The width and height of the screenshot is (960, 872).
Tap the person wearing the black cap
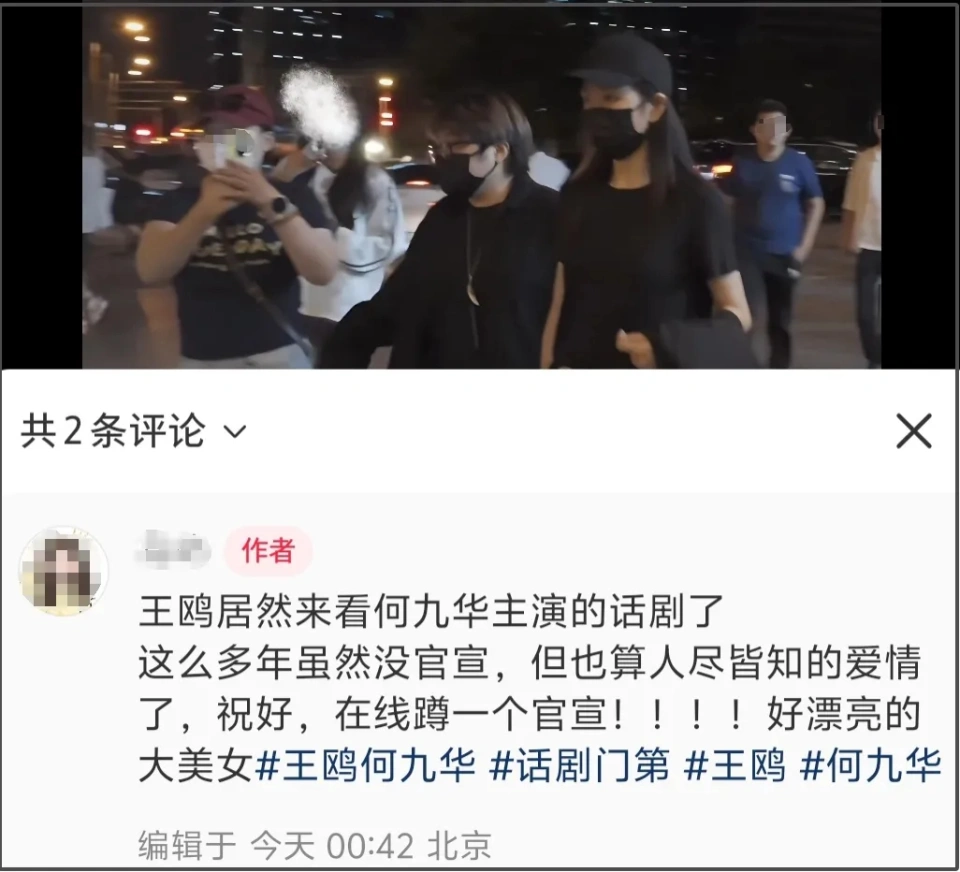point(646,202)
